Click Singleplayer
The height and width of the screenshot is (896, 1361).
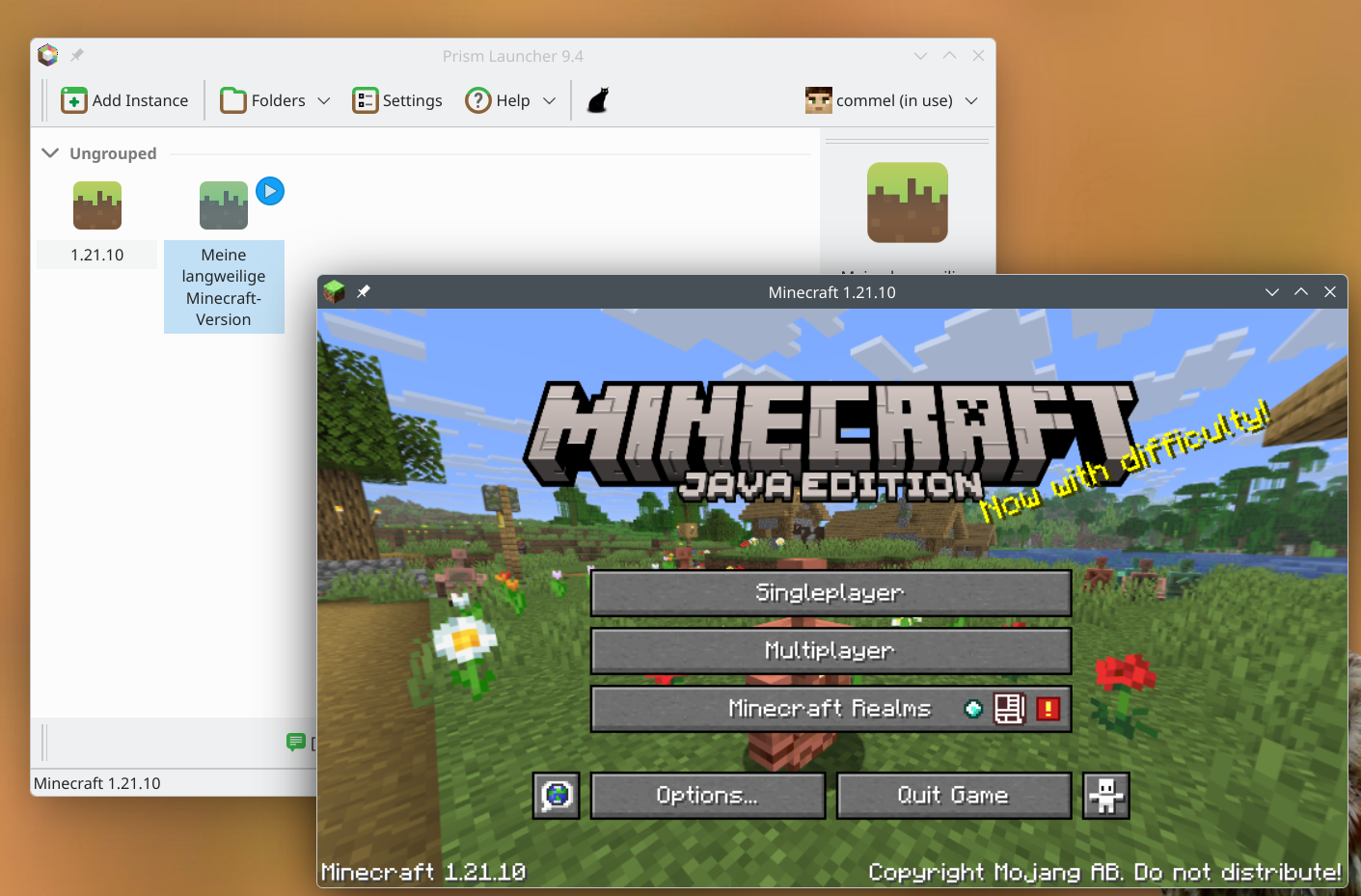[x=830, y=592]
